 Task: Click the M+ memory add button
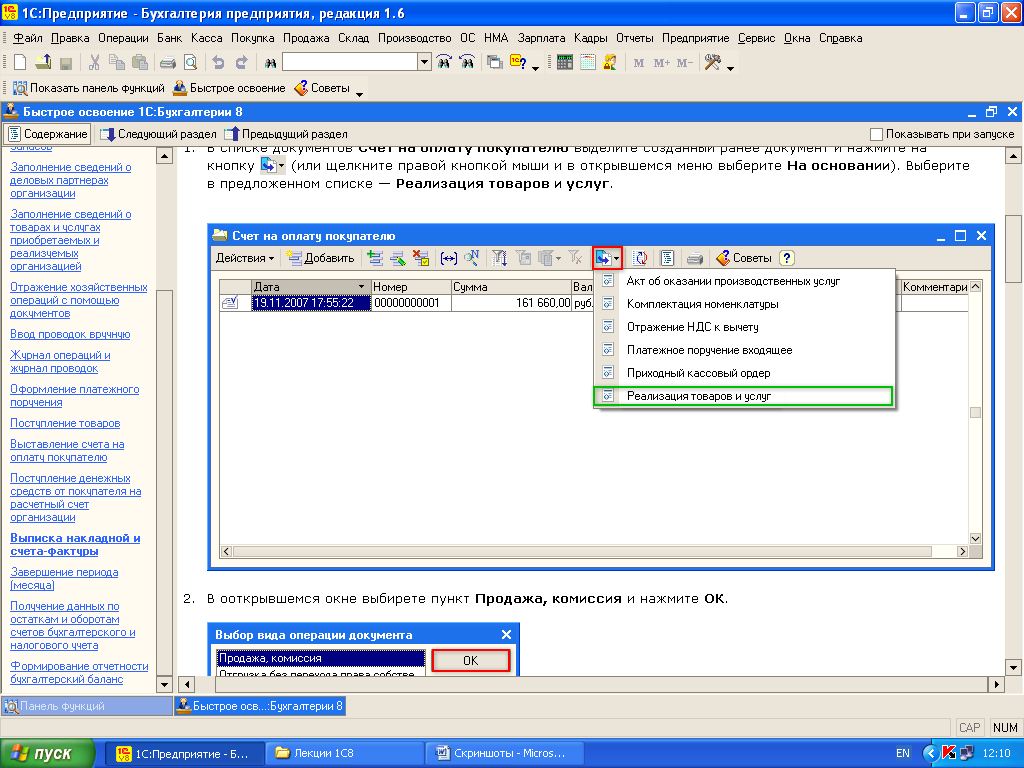662,63
